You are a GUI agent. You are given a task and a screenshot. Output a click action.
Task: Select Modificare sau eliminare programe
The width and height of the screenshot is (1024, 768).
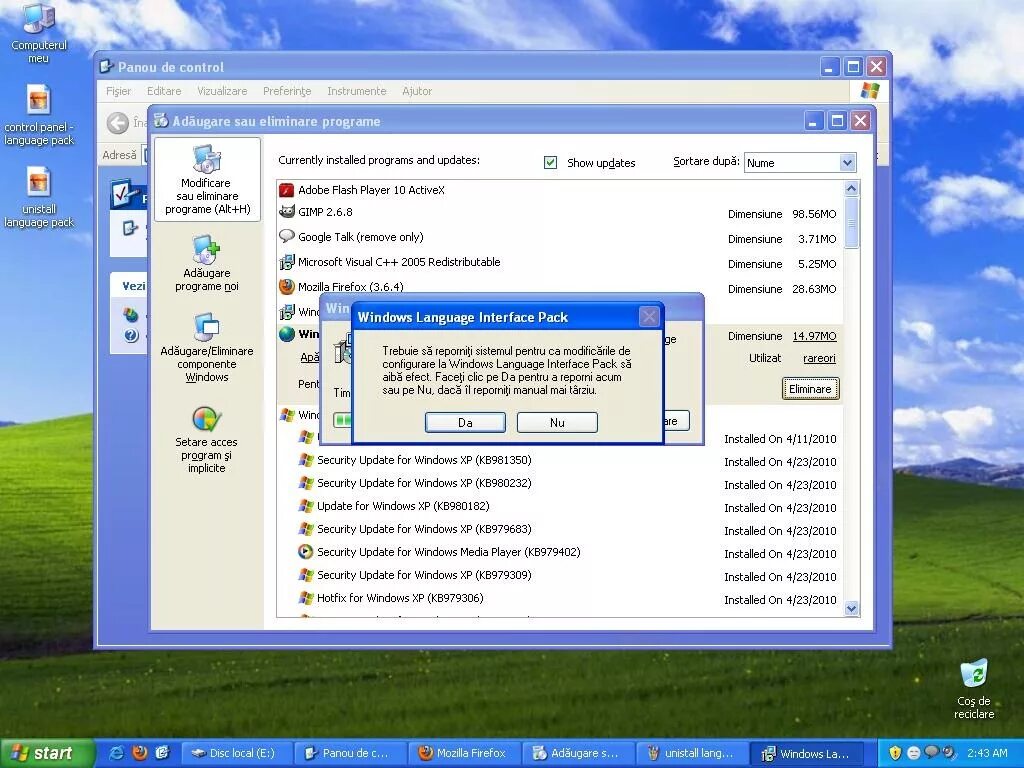tap(207, 180)
